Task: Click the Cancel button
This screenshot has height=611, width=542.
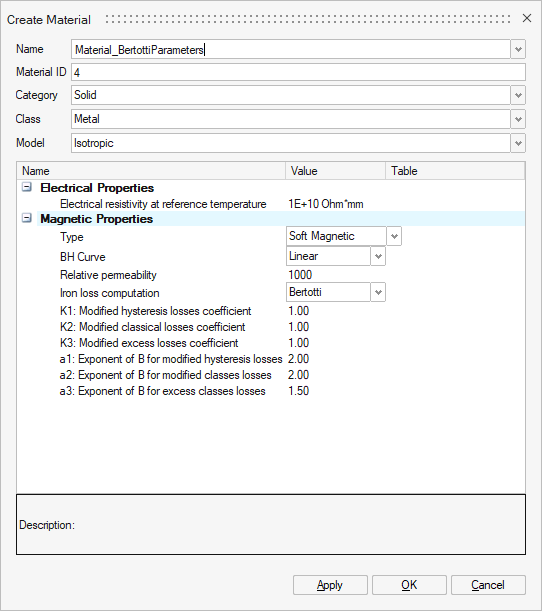Action: click(488, 585)
